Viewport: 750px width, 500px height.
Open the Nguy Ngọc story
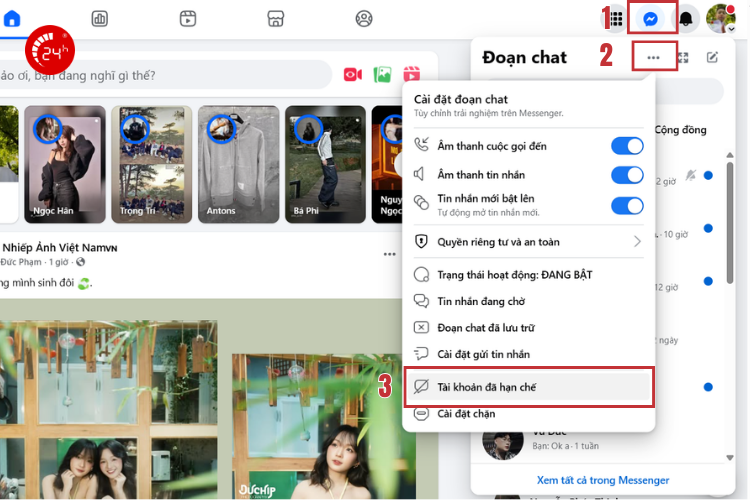click(387, 164)
